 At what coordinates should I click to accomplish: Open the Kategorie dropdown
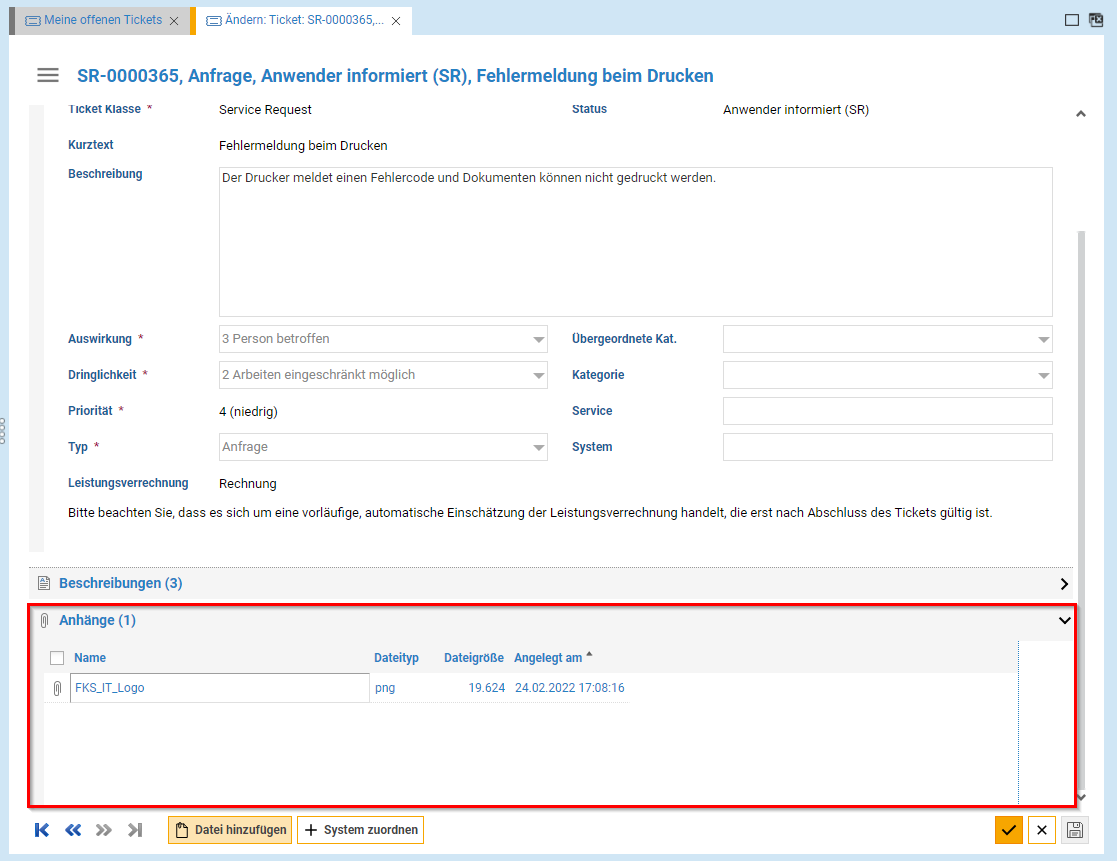[x=1043, y=375]
